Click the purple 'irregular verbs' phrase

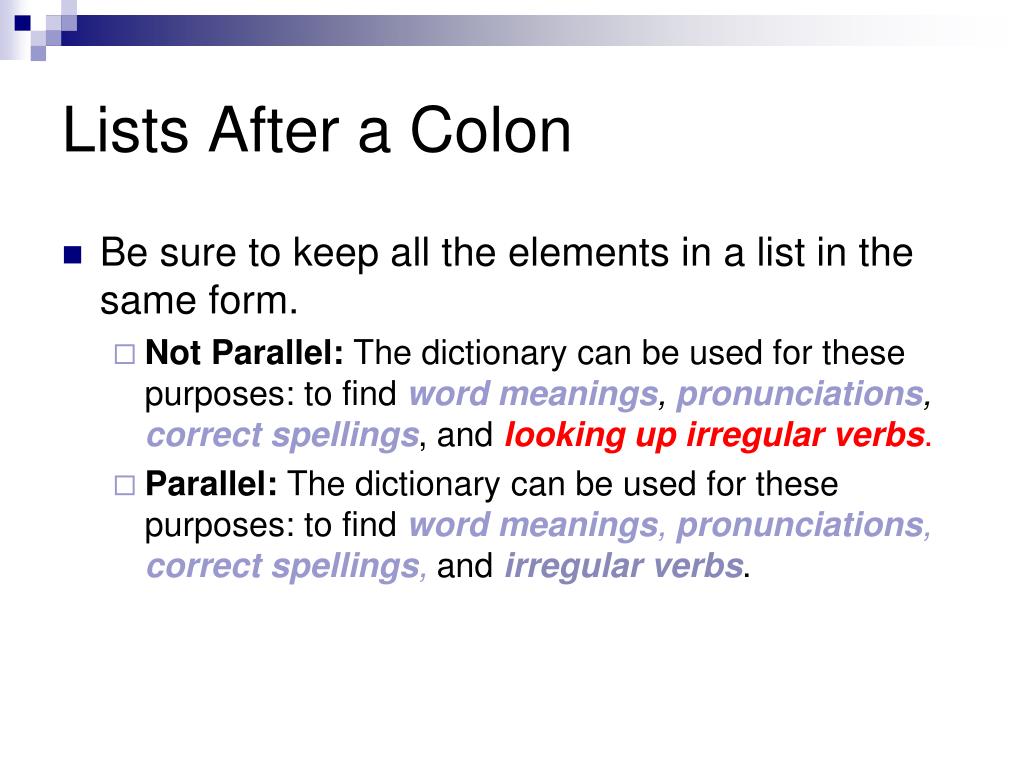pyautogui.click(x=624, y=566)
